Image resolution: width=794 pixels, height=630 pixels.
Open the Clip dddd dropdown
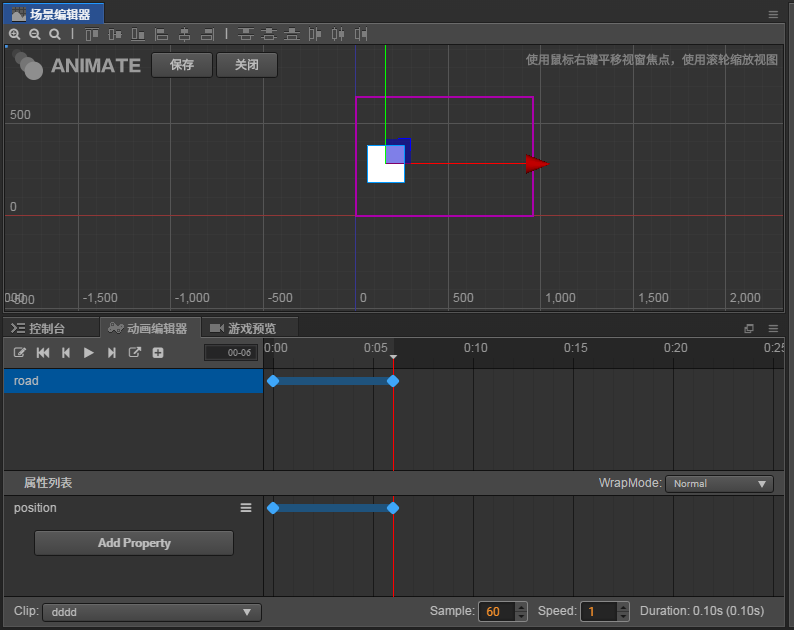coord(152,612)
